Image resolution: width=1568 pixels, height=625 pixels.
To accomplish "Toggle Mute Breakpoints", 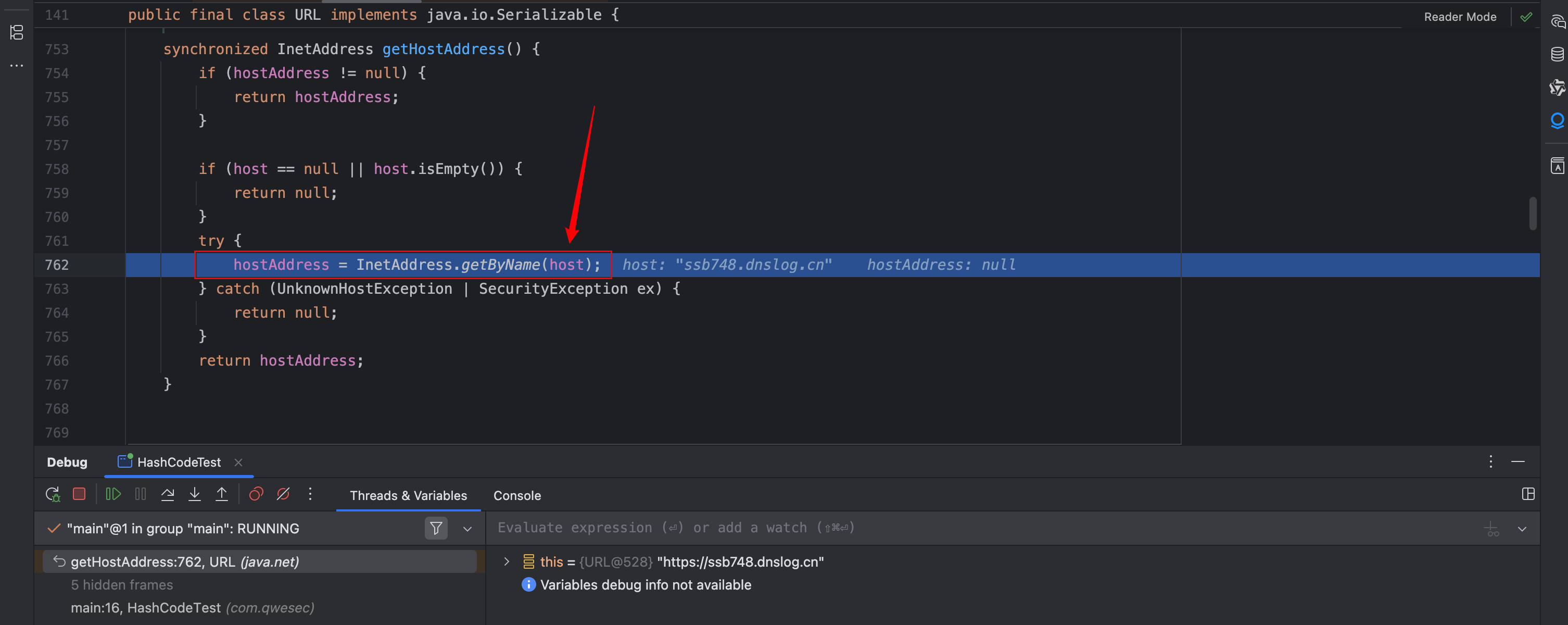I will [x=283, y=494].
